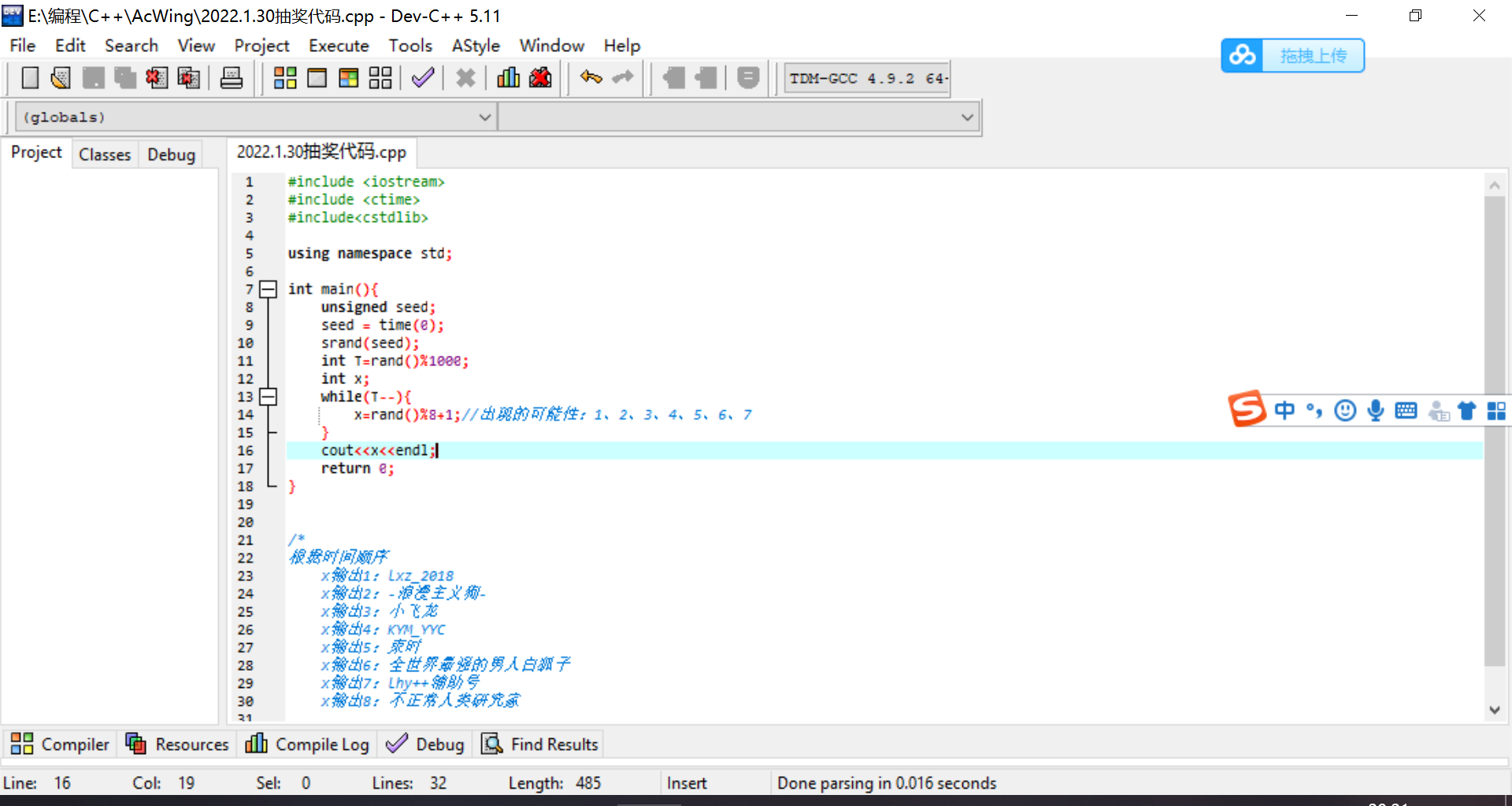1512x806 pixels.
Task: Click the Compile toolbar icon
Action: [285, 78]
